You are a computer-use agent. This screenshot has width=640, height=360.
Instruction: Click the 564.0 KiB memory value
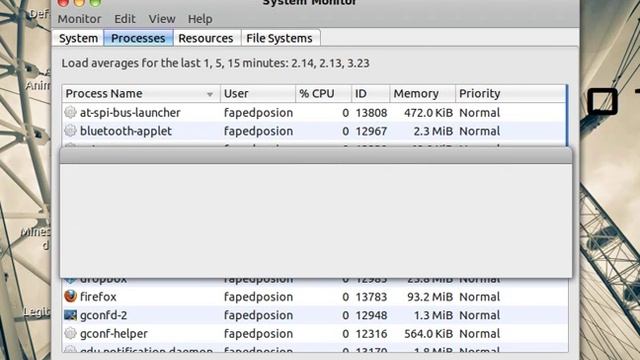[x=429, y=333]
